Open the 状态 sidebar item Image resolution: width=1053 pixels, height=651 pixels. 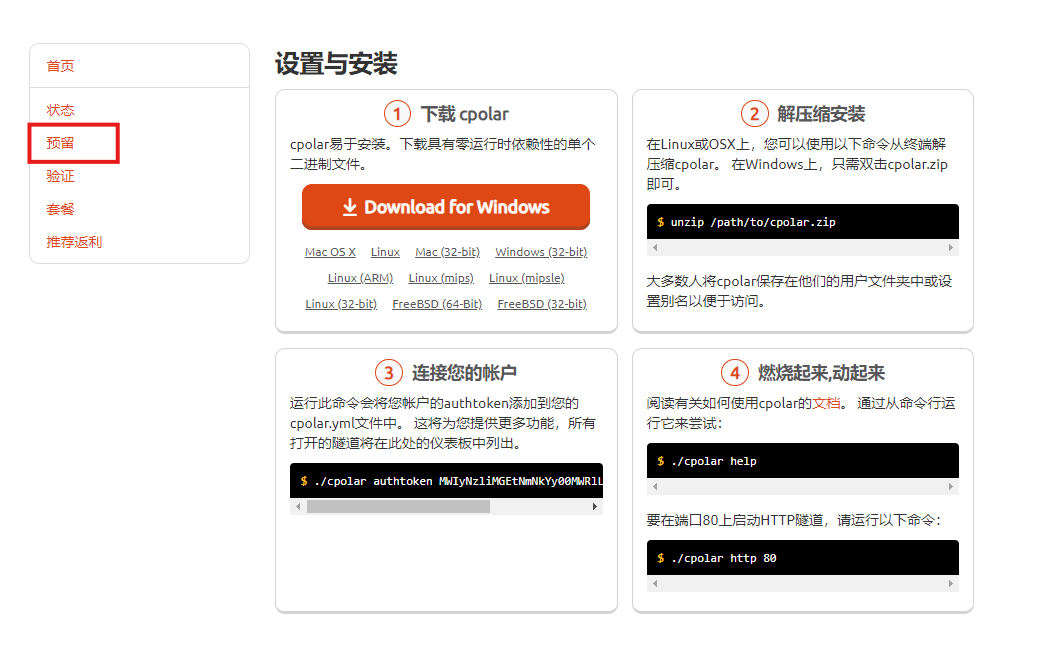click(x=60, y=110)
